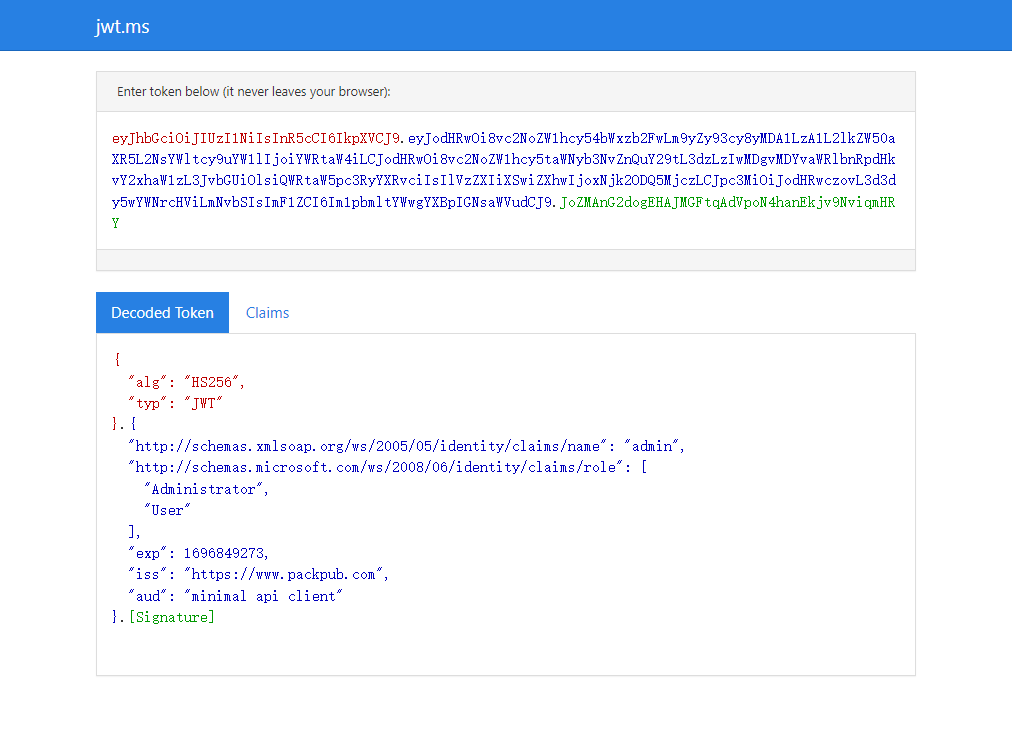Click the exp timestamp 1696849273

tap(226, 553)
